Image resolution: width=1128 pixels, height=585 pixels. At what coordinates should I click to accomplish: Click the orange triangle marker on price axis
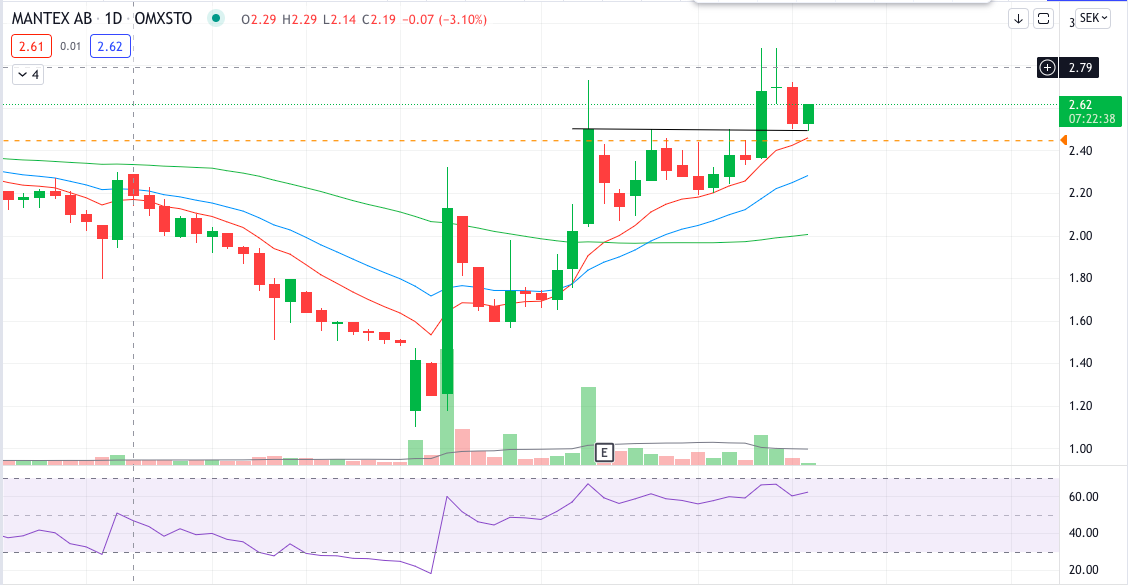tap(1064, 140)
